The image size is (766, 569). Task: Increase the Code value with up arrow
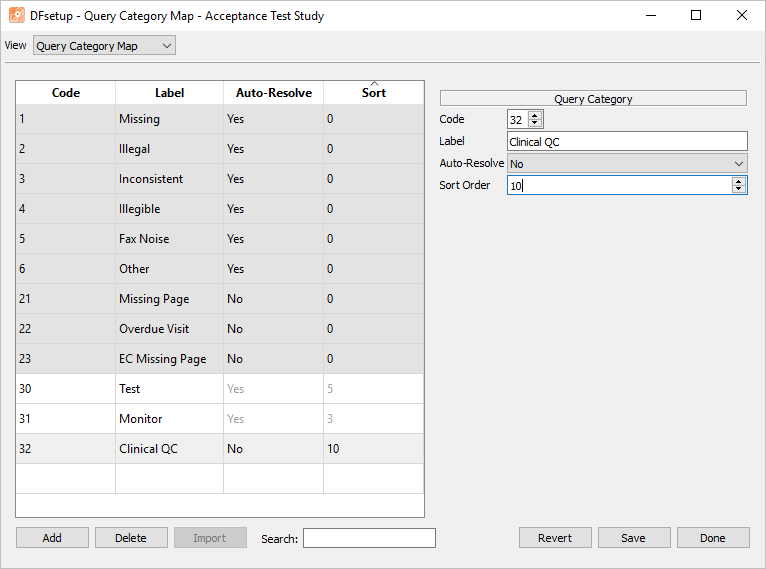(x=534, y=116)
